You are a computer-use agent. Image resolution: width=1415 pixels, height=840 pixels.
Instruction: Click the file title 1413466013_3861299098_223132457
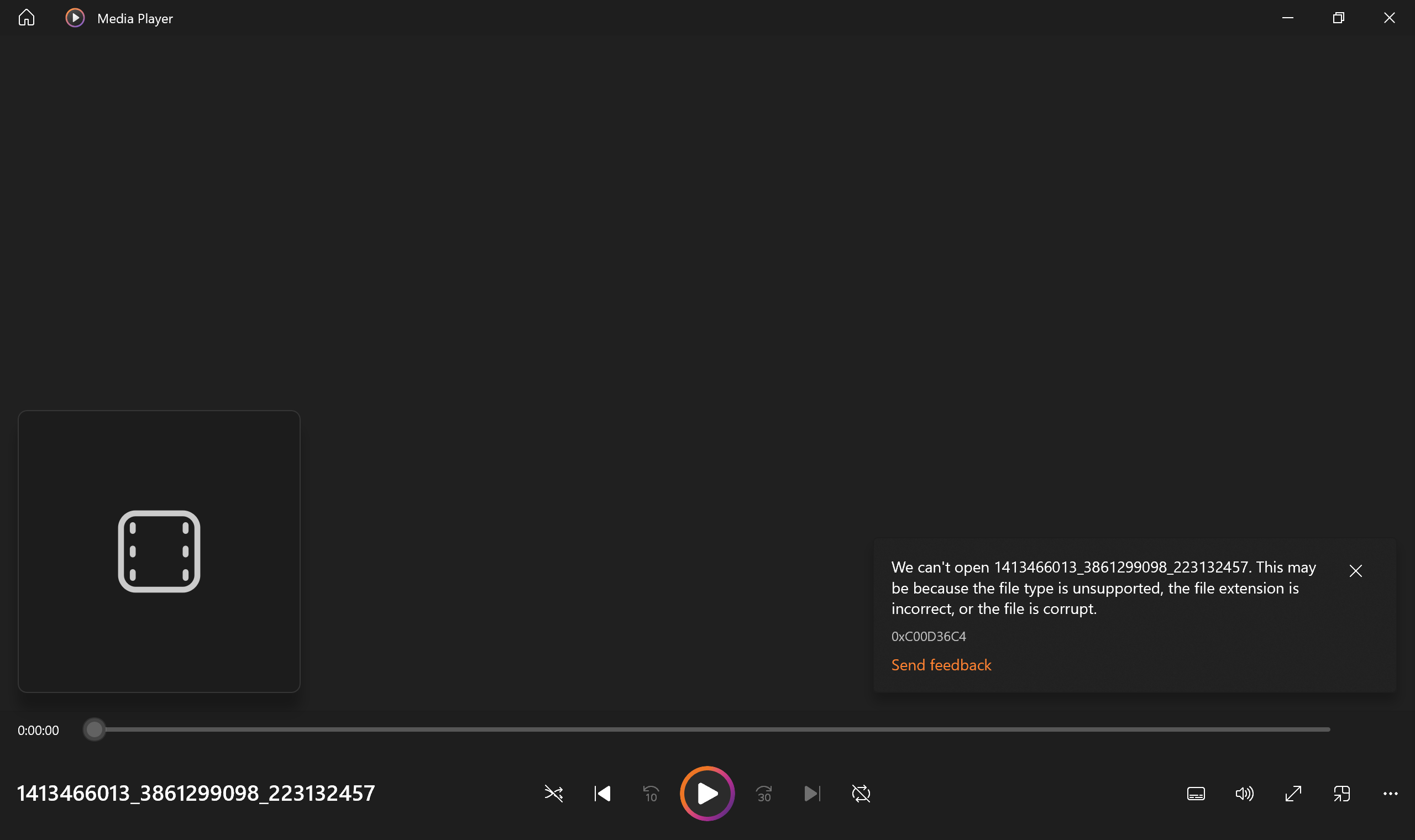(x=196, y=794)
